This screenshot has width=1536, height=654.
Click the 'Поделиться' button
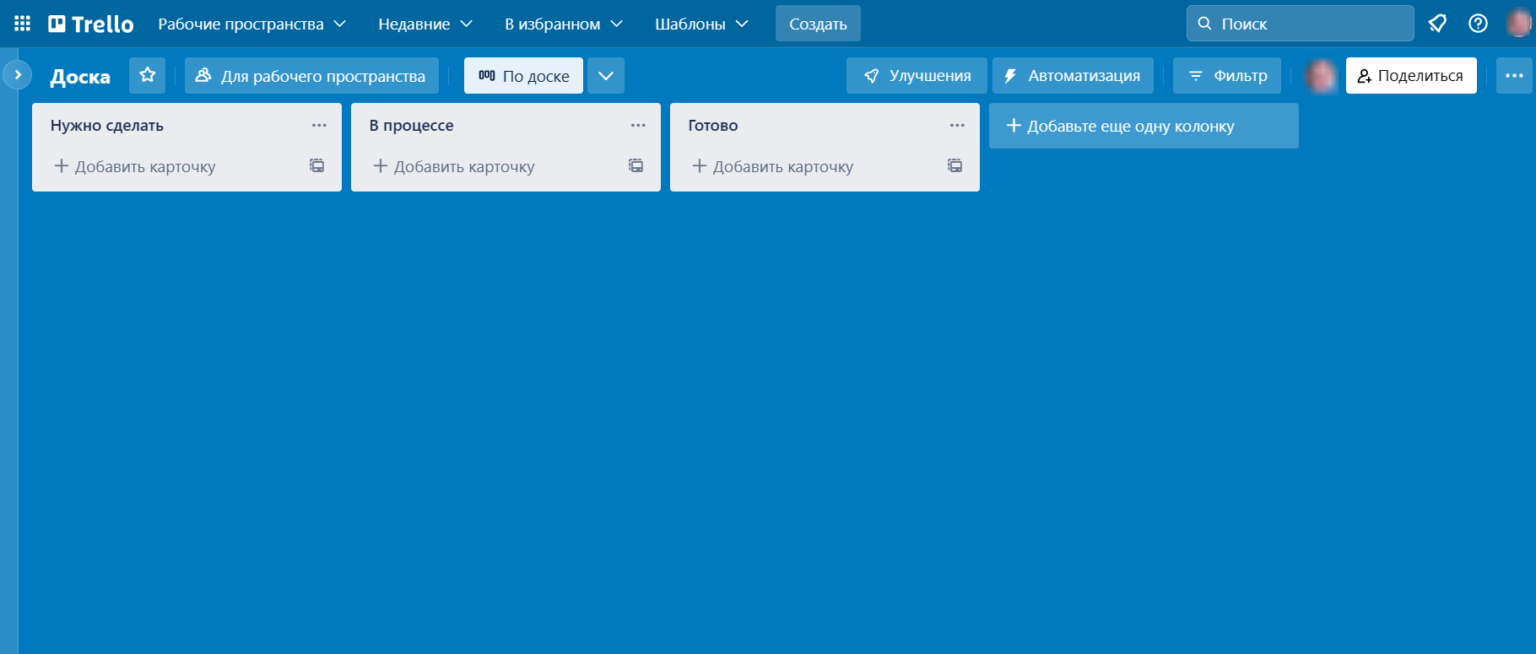click(1411, 75)
